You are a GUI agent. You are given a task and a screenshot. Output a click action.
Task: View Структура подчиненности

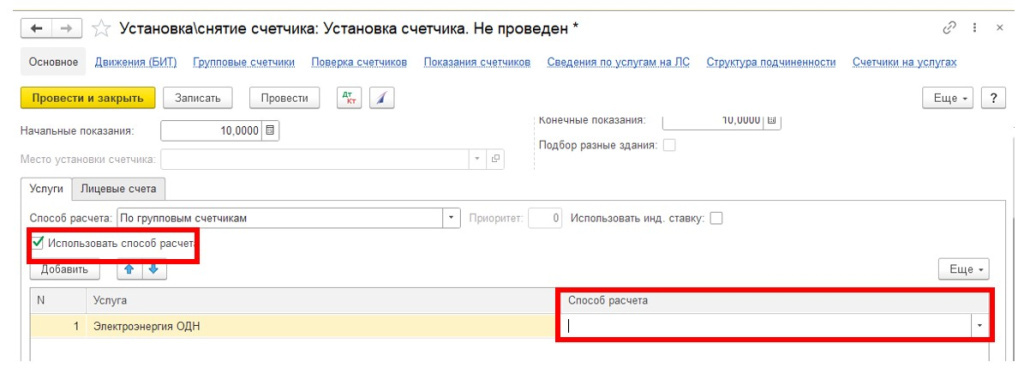pos(771,62)
